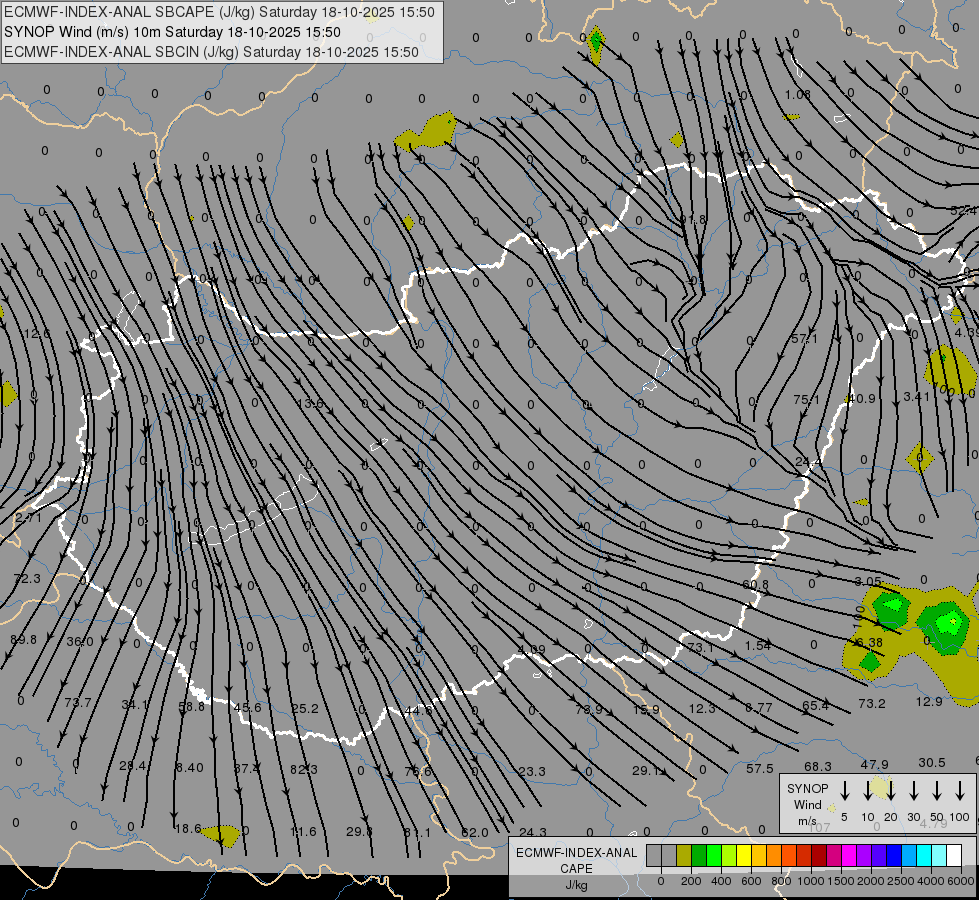Click the bright yellow CAPE legend swatch
This screenshot has width=979, height=900.
tap(744, 856)
